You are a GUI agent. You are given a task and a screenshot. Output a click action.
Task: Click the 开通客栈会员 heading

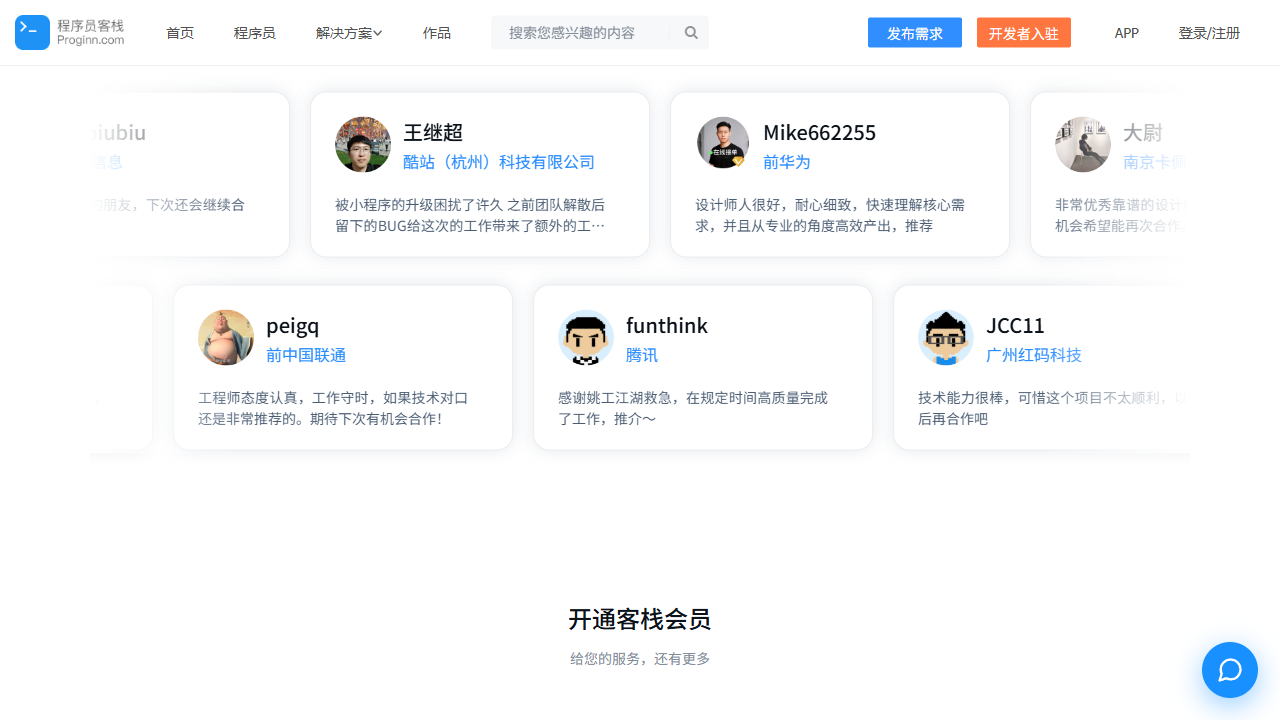(x=640, y=620)
